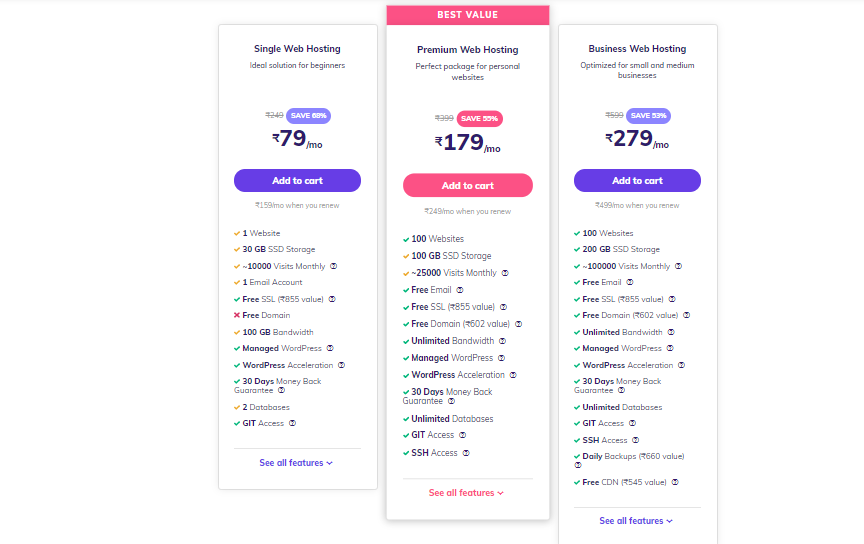
Task: Click info icon beside Single plan's WordPress Acceleration
Action: pos(342,365)
